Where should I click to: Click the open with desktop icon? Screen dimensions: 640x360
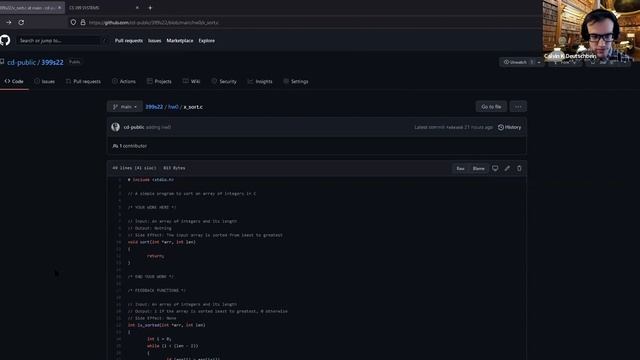click(495, 168)
